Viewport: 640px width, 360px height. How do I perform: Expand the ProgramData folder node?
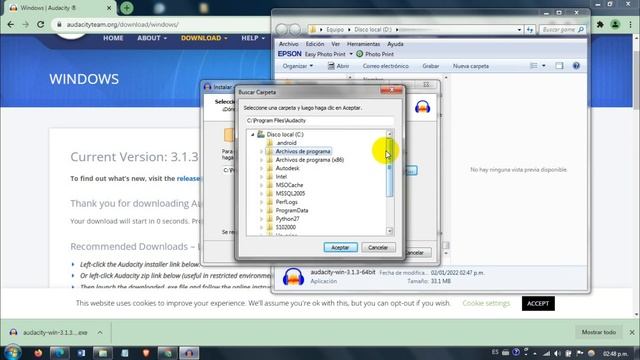click(261, 211)
